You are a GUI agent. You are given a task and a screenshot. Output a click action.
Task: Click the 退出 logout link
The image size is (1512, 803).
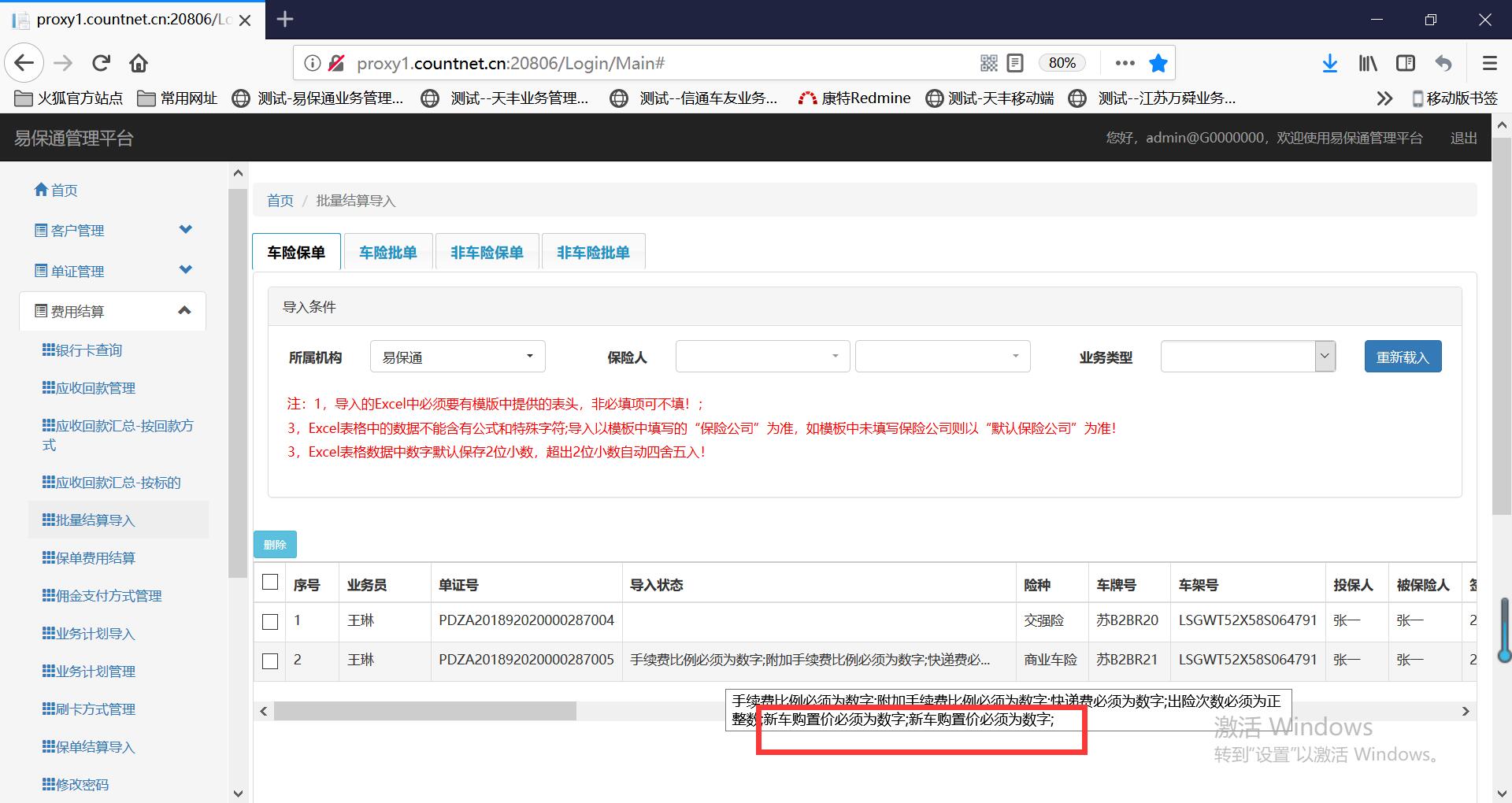coord(1463,139)
